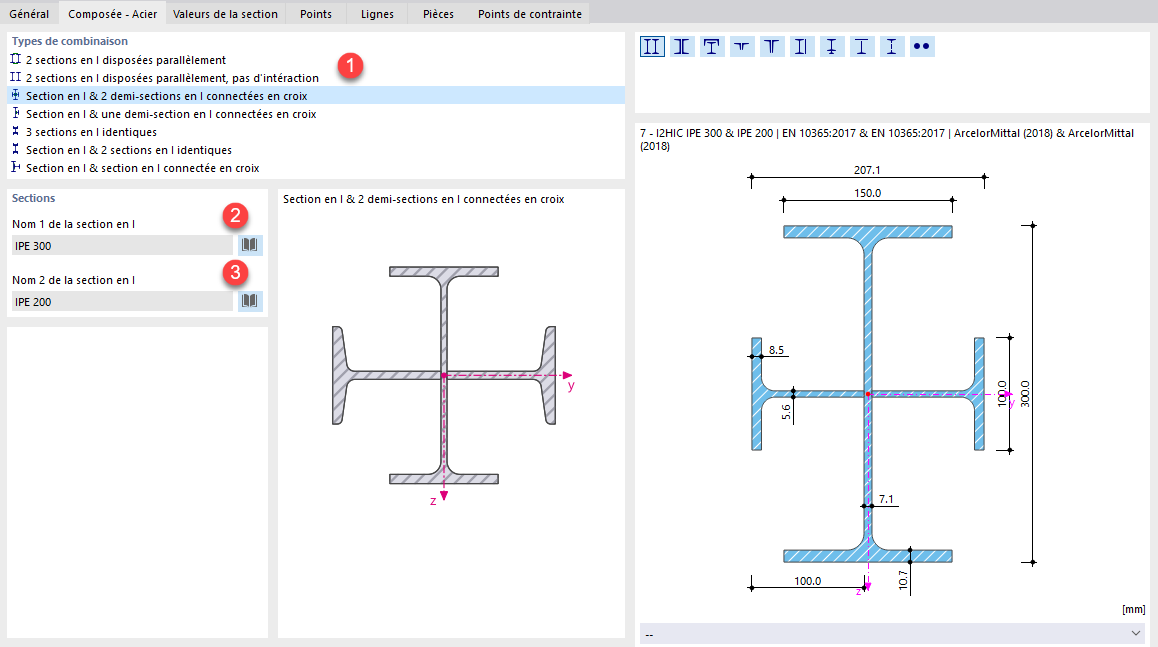Pick 'Section en I & section en I connectée en croix'
Viewport: 1158px width, 647px height.
(316, 168)
